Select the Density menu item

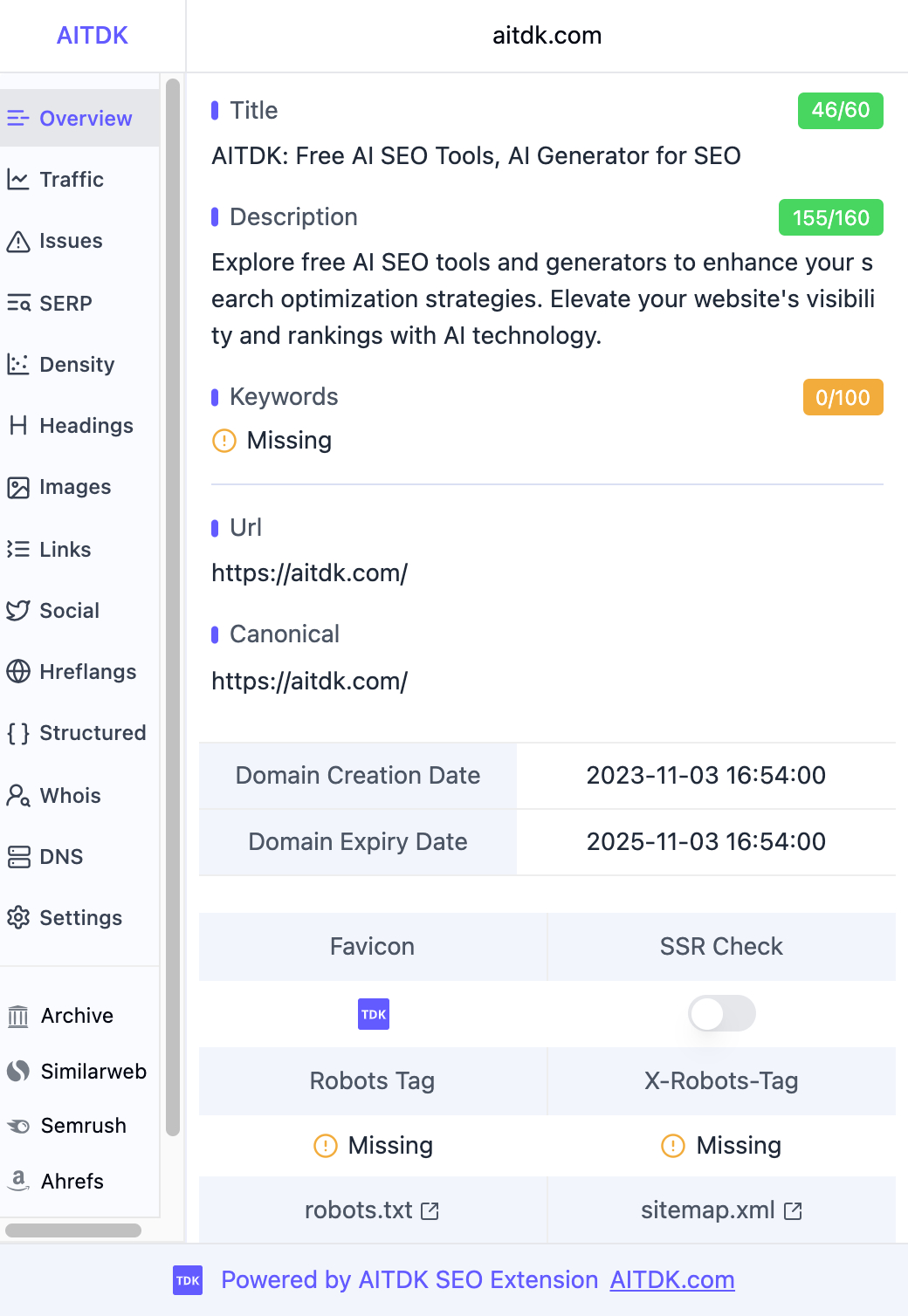pos(77,365)
